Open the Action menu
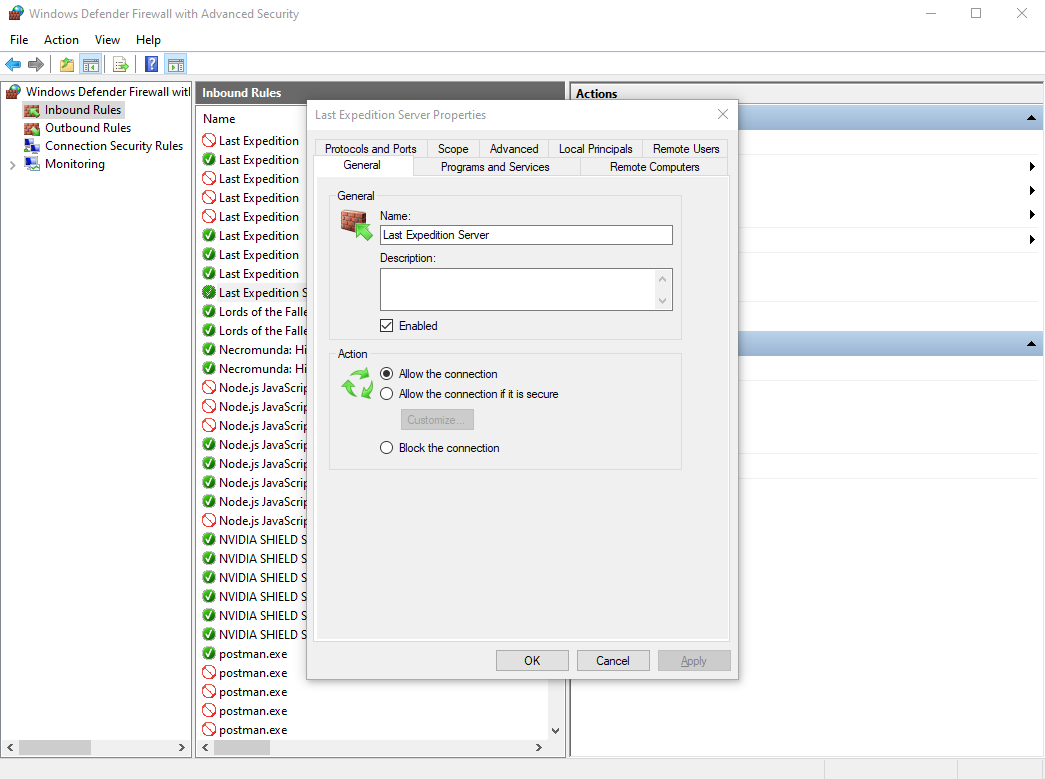The height and width of the screenshot is (779, 1045). pyautogui.click(x=61, y=40)
